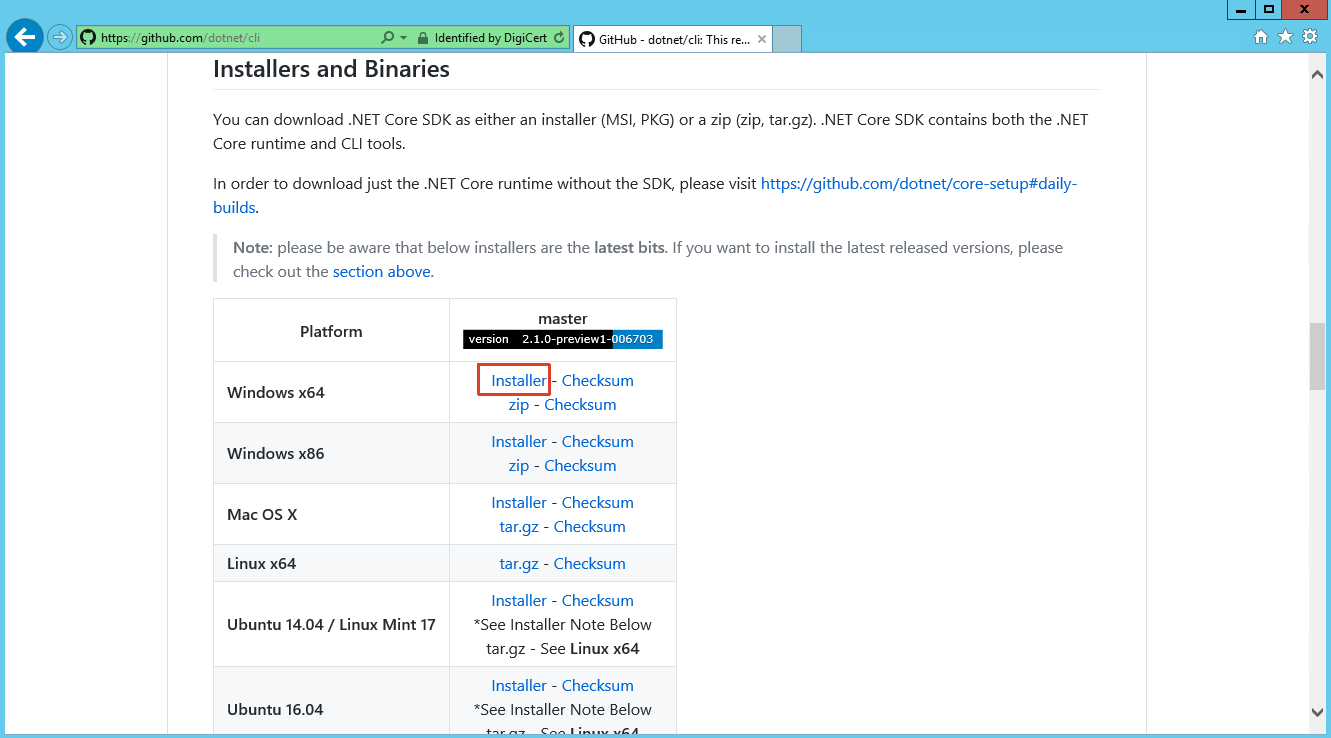The image size is (1331, 738).
Task: Click 'Mac OS X' row label
Action: pyautogui.click(x=262, y=514)
